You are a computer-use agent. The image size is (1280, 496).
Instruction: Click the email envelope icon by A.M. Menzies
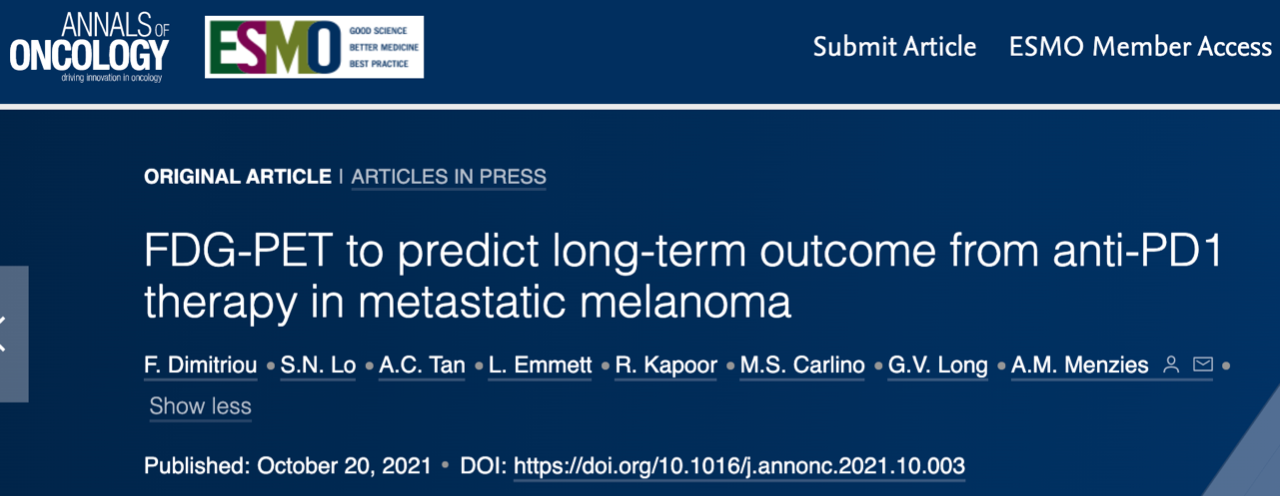tap(1203, 366)
